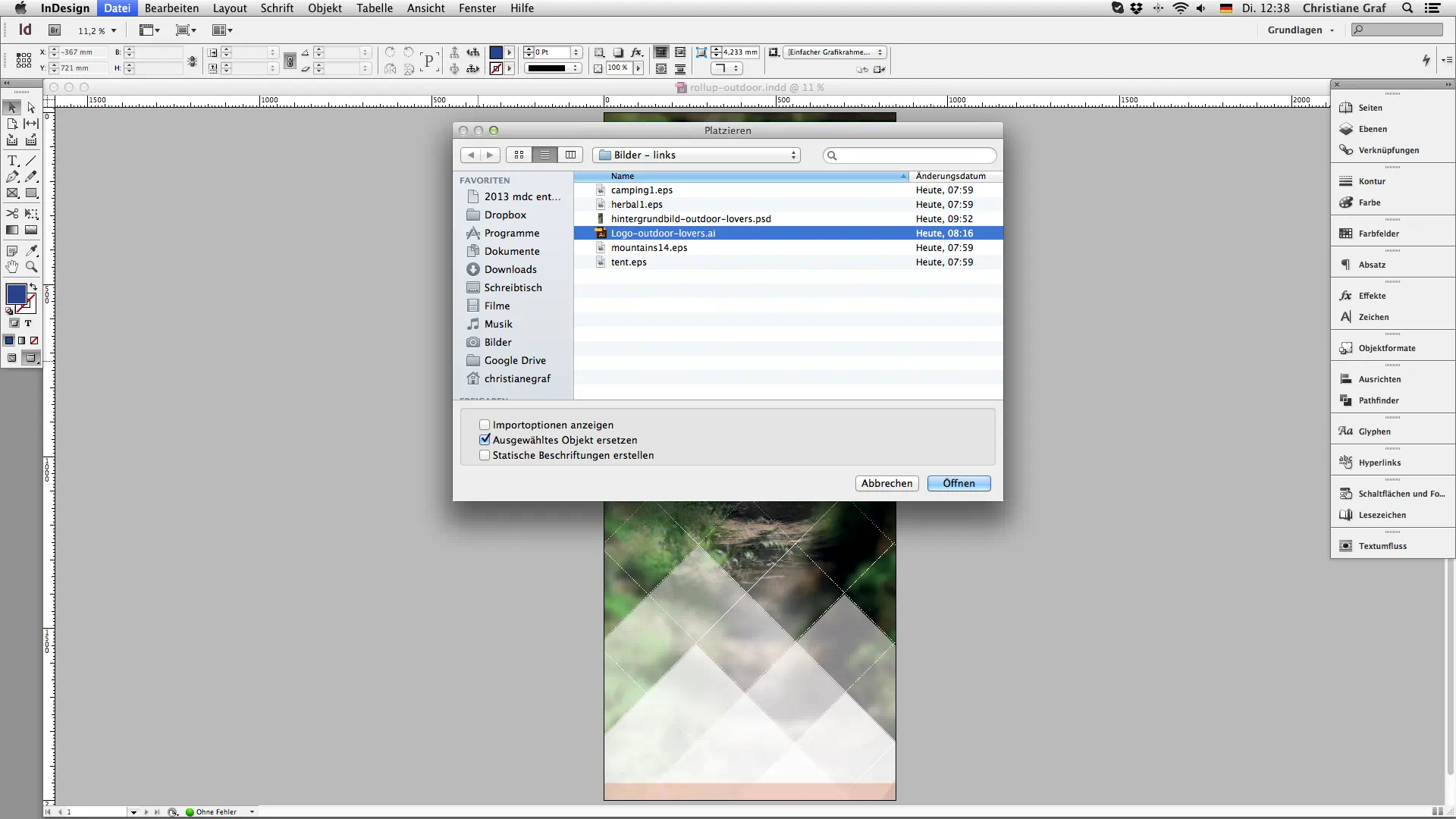Screen dimensions: 1456x819
Task: Enable Importoptionen anzeigen checkbox
Action: click(485, 425)
